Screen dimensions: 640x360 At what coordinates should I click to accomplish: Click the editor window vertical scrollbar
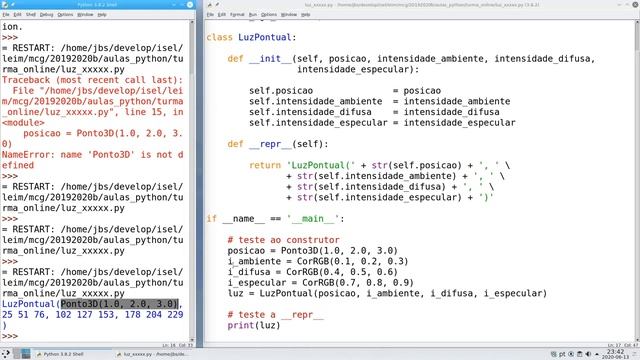click(x=637, y=181)
